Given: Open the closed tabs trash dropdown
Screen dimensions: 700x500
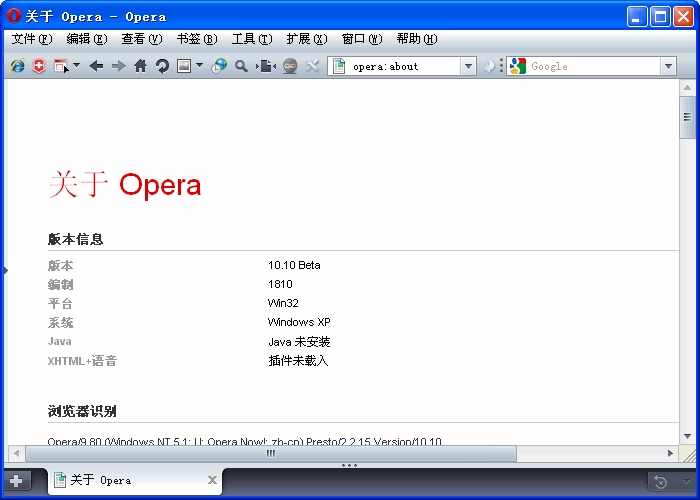Looking at the screenshot, I should [670, 481].
